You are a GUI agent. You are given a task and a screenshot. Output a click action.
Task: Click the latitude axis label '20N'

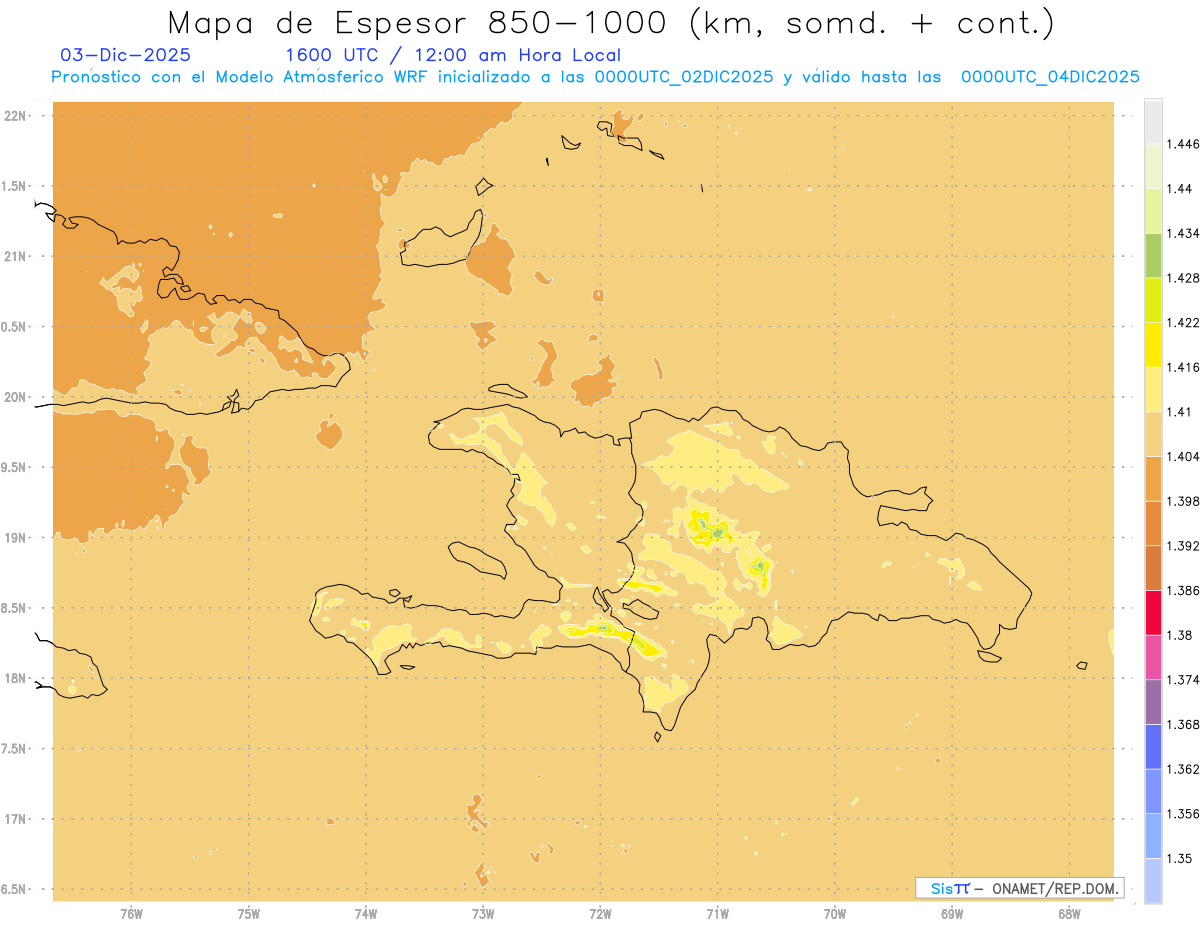pyautogui.click(x=16, y=397)
